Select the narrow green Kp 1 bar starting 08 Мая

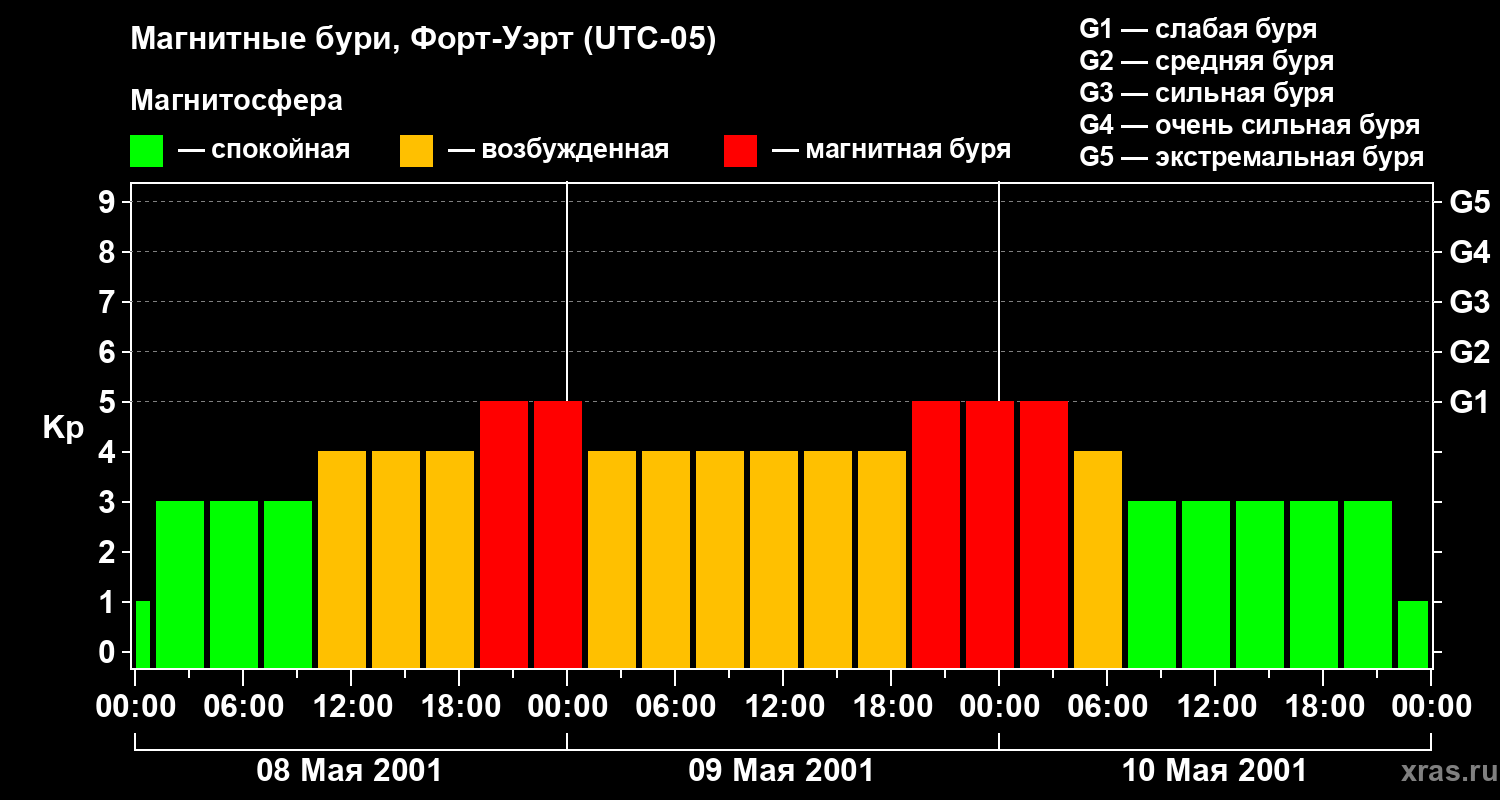coord(143,635)
